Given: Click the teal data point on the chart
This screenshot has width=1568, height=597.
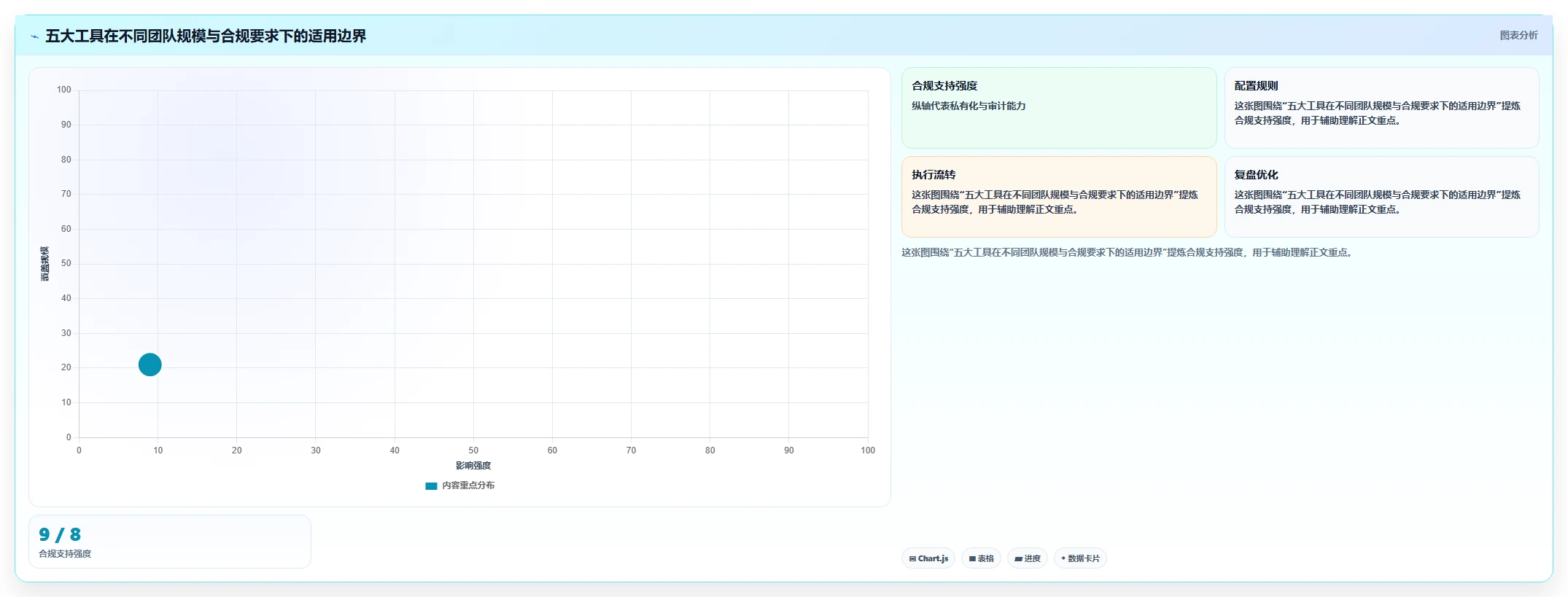Looking at the screenshot, I should (150, 364).
